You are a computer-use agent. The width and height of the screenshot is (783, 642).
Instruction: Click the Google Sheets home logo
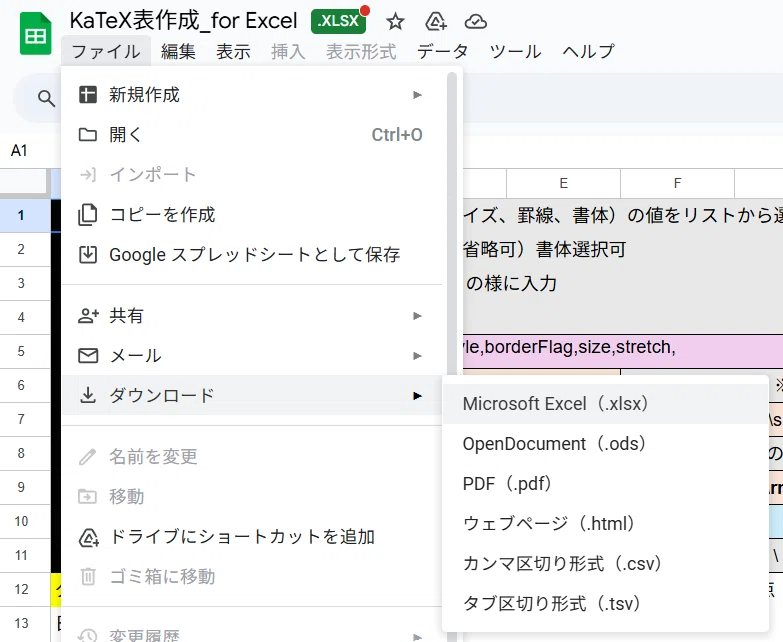pyautogui.click(x=35, y=34)
